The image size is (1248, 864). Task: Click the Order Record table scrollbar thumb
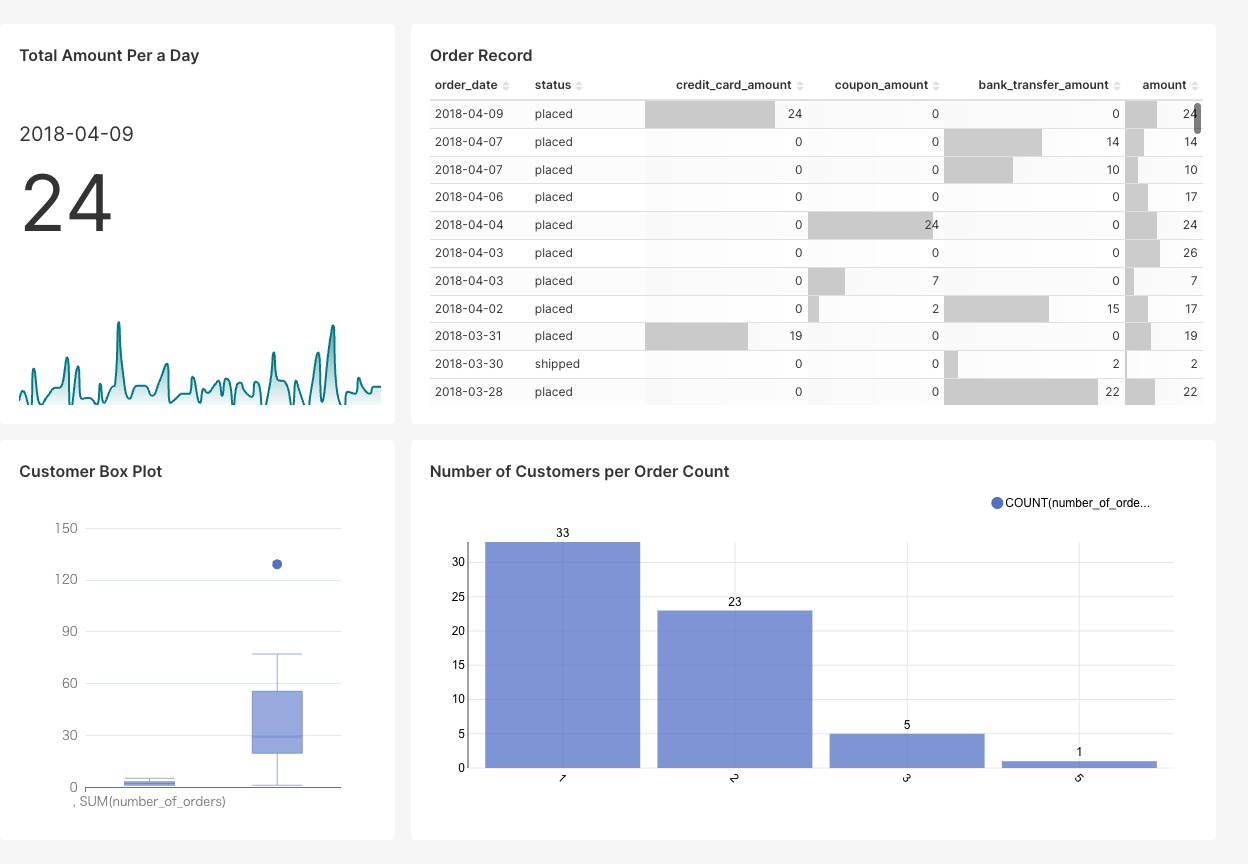click(1197, 118)
